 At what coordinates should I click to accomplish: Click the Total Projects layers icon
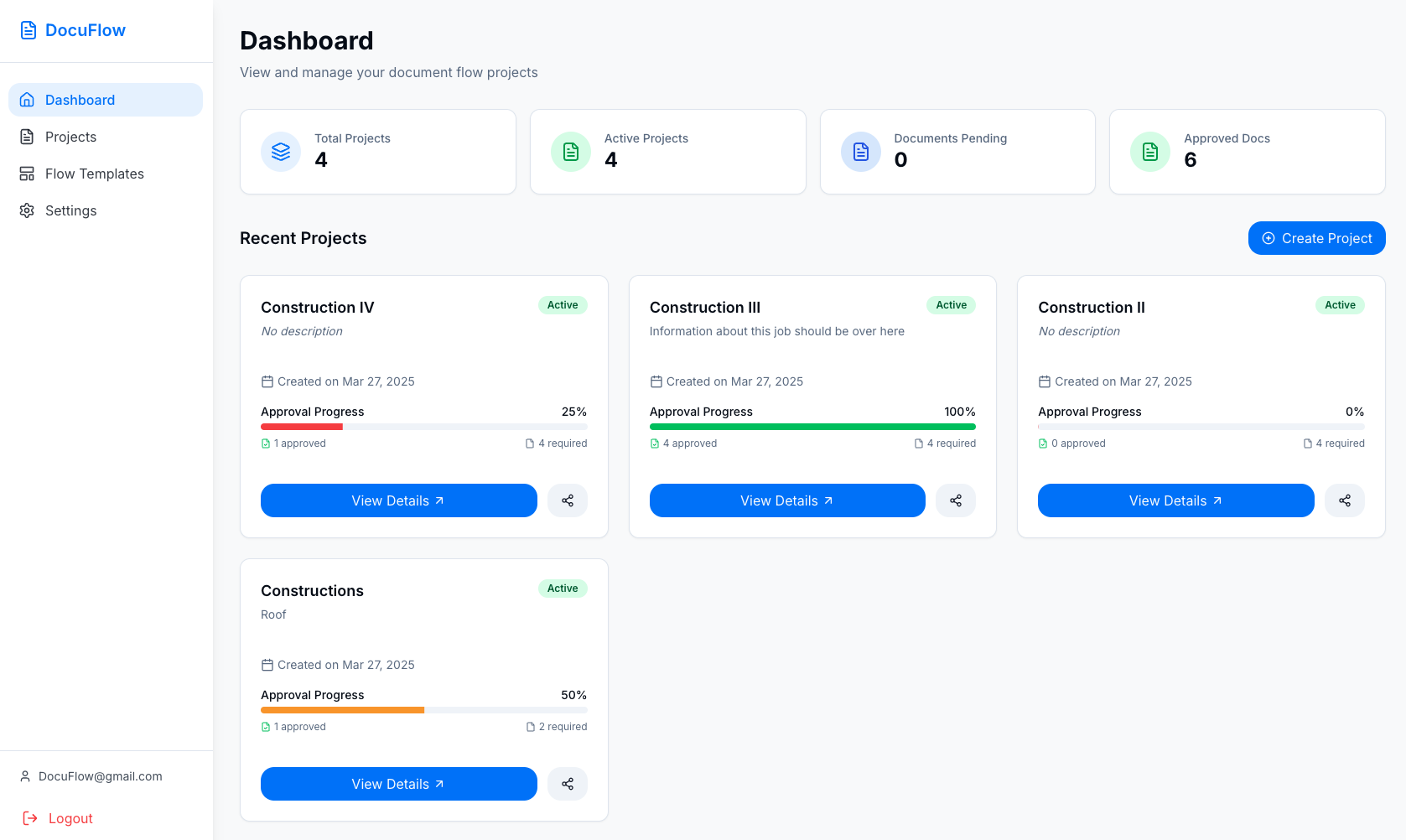pos(281,152)
